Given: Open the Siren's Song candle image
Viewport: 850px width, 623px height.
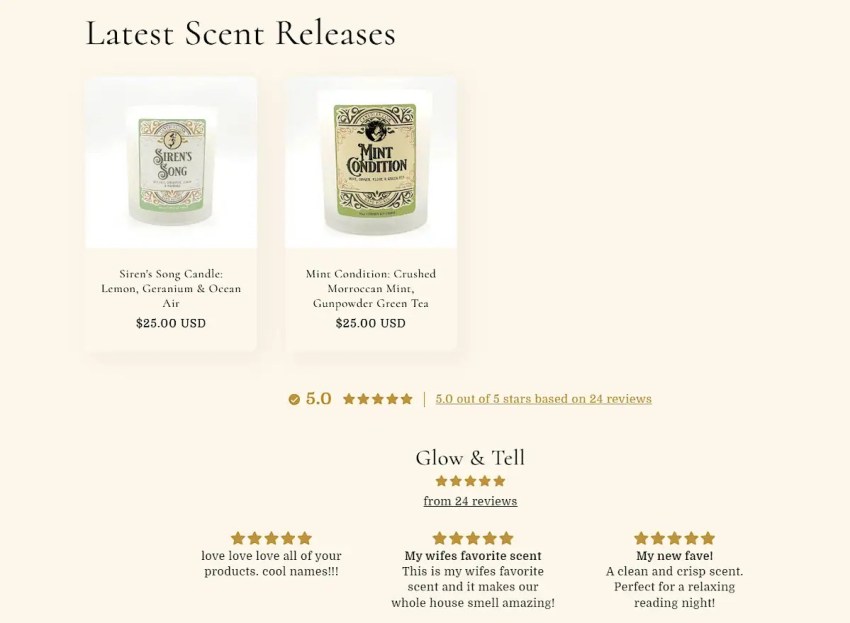Looking at the screenshot, I should coord(171,162).
